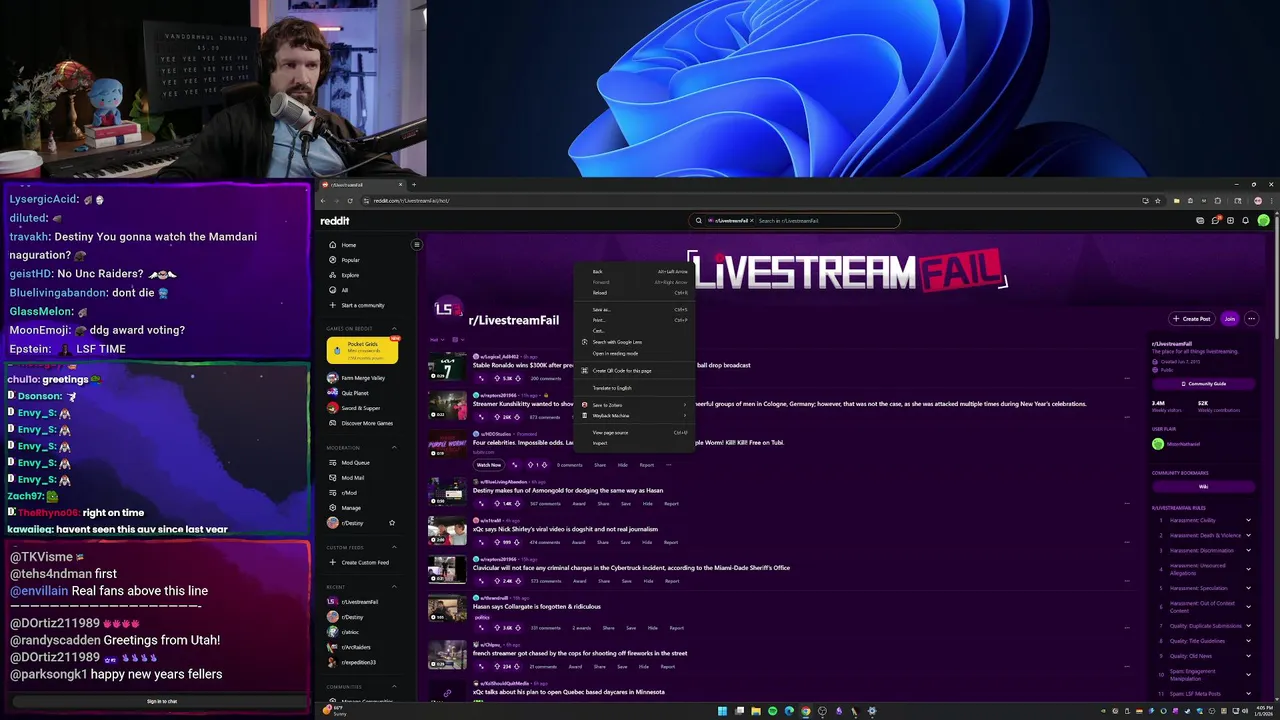Collapse the Moderation section
This screenshot has height=720, width=1280.
[394, 447]
